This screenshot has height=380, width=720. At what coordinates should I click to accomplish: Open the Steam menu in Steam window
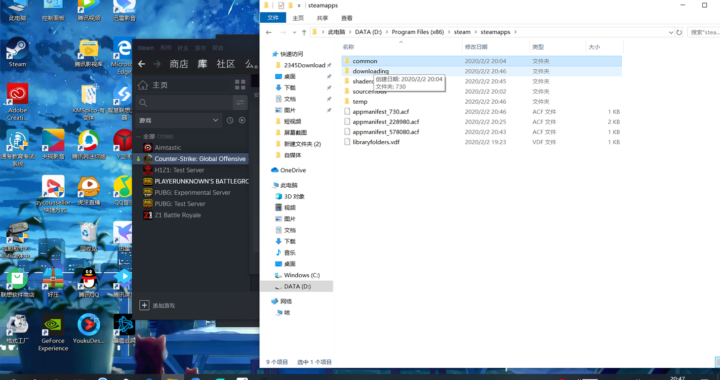[x=146, y=48]
